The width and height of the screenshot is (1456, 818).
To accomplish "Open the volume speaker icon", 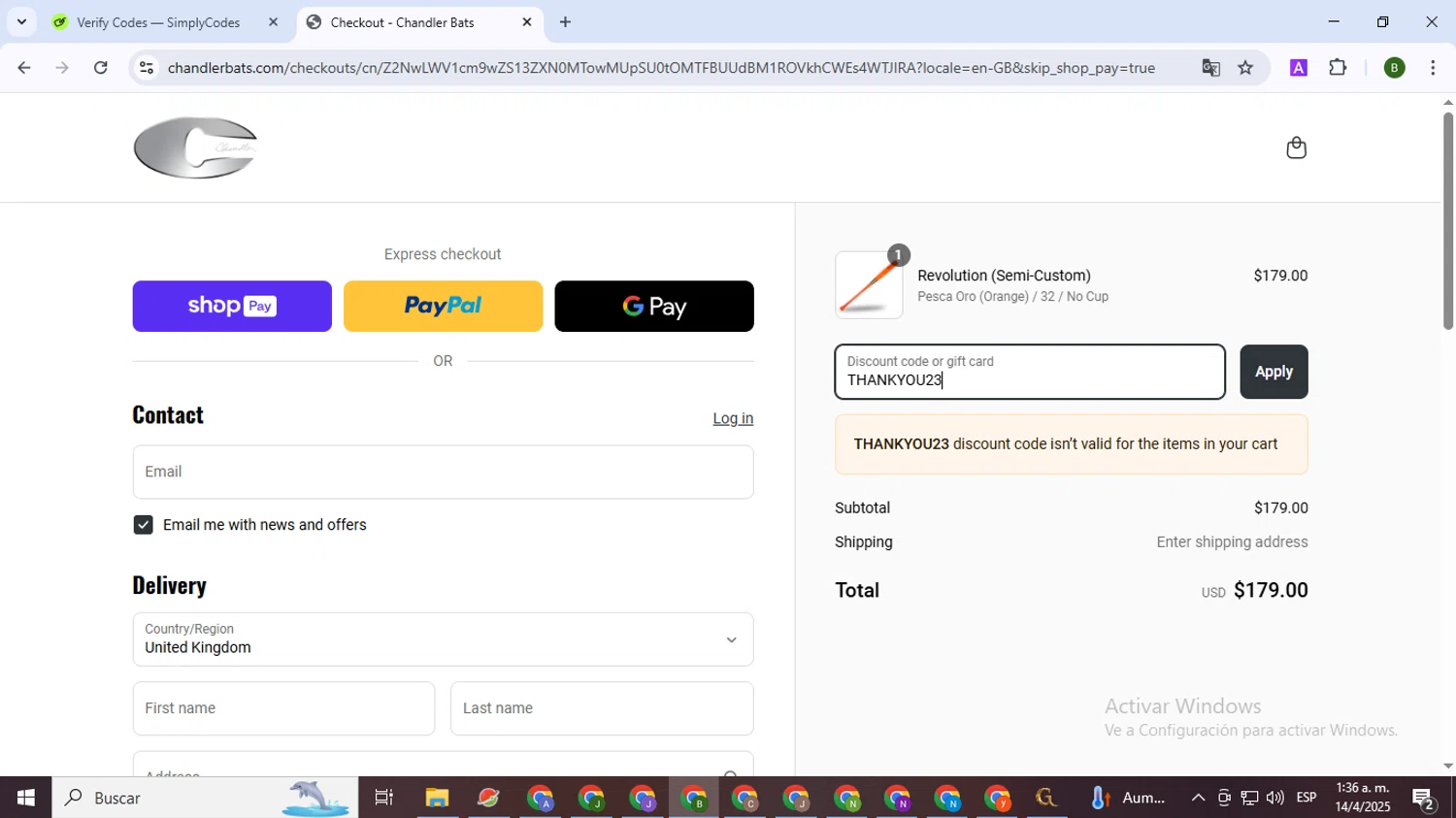I will 1275,798.
